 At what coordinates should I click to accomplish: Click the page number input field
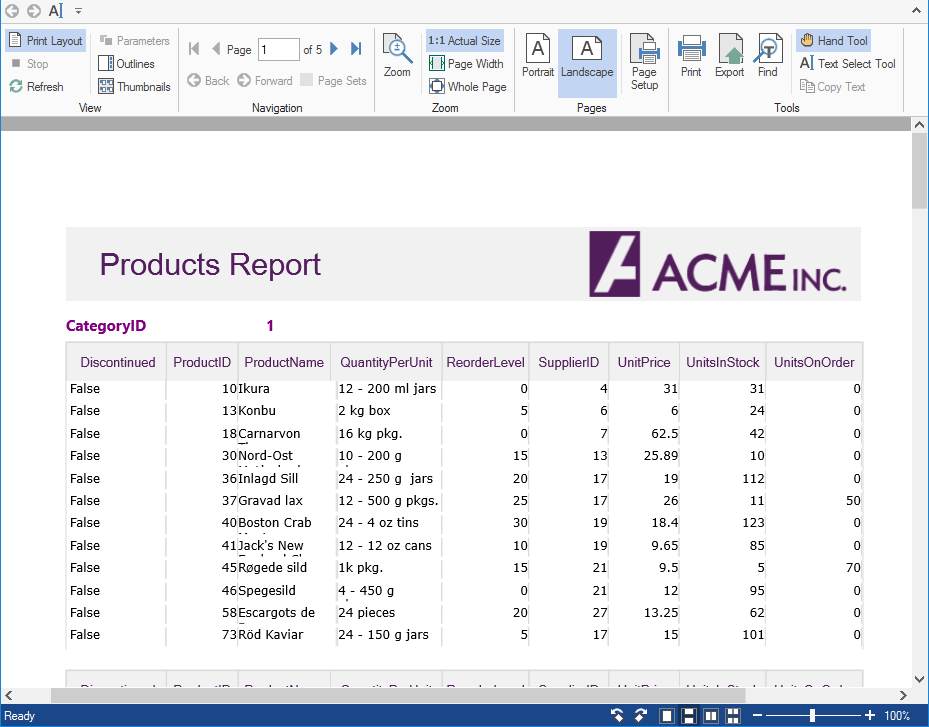[x=278, y=49]
